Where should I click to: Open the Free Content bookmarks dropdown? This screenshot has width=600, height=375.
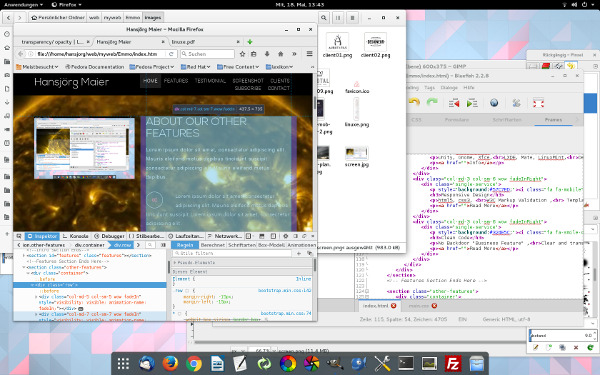tap(238, 67)
